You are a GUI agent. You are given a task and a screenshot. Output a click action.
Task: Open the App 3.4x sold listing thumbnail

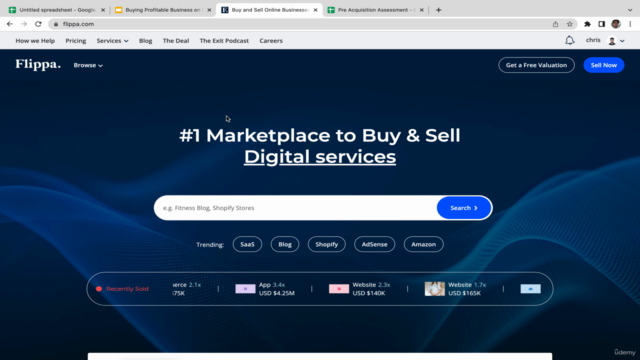coord(245,289)
